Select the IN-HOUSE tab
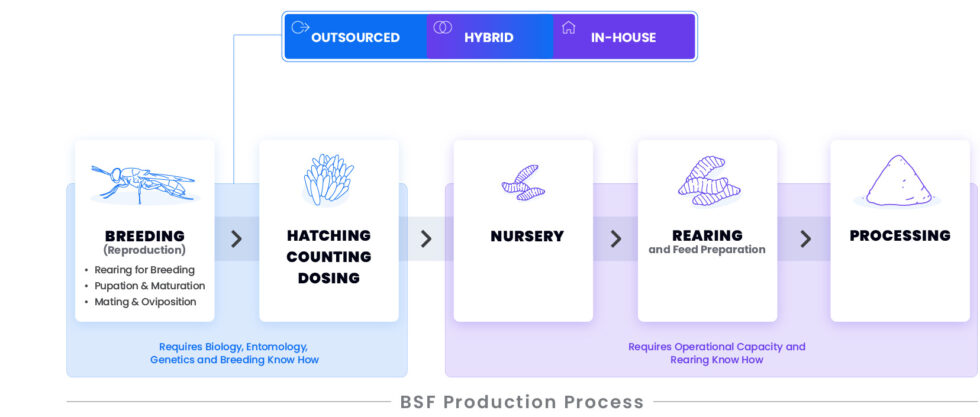 coord(624,37)
